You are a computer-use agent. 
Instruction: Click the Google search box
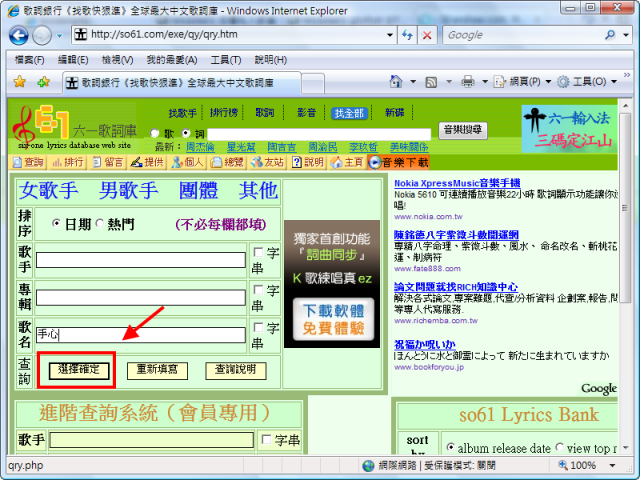[x=522, y=35]
